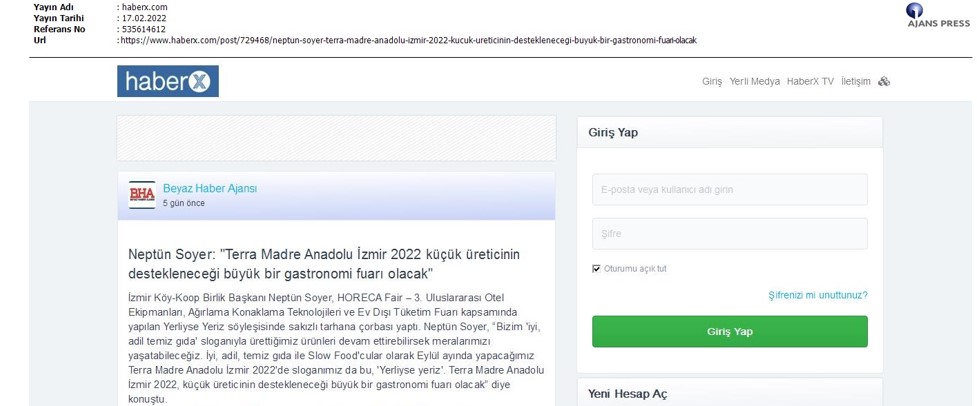The width and height of the screenshot is (977, 406).
Task: Open HaberX TV from top navigation
Action: pyautogui.click(x=810, y=82)
